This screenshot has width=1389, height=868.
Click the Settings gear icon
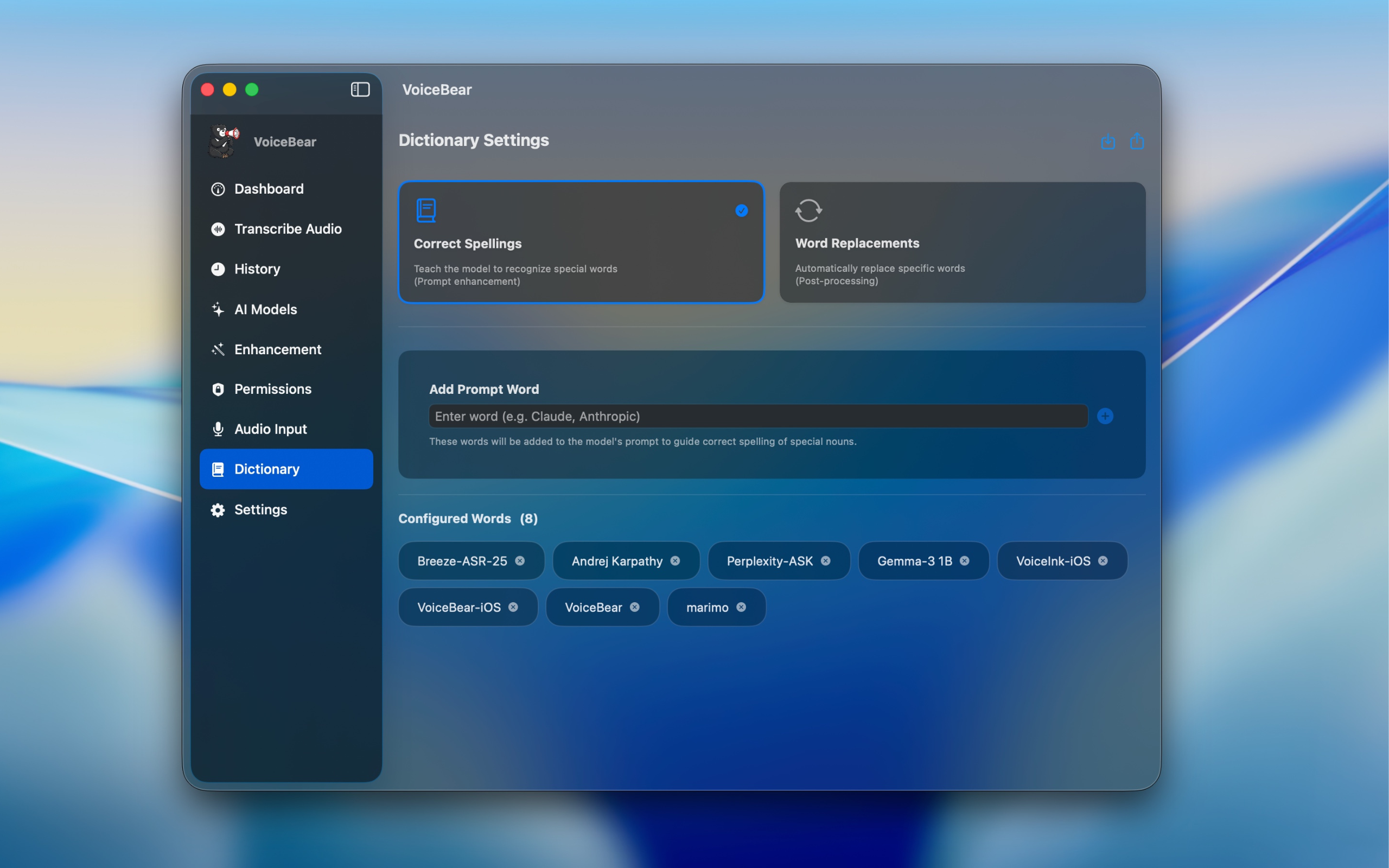(x=218, y=510)
